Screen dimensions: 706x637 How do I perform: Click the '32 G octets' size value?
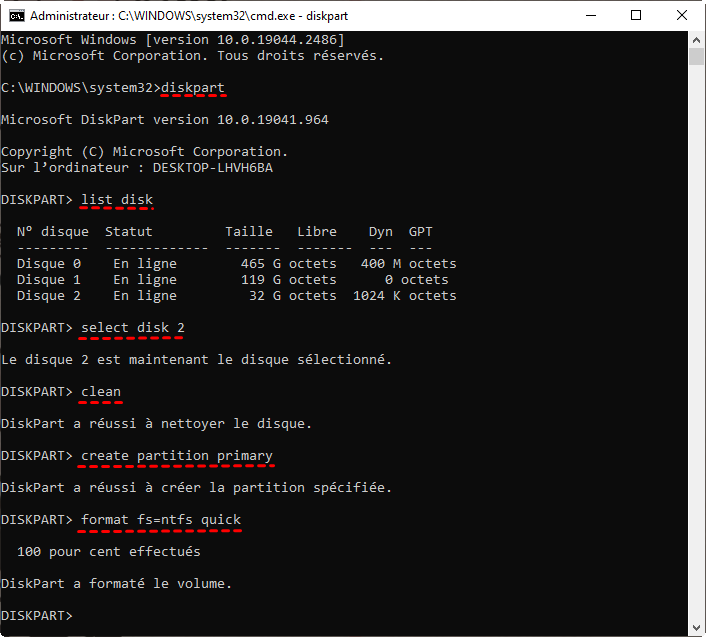click(x=293, y=295)
